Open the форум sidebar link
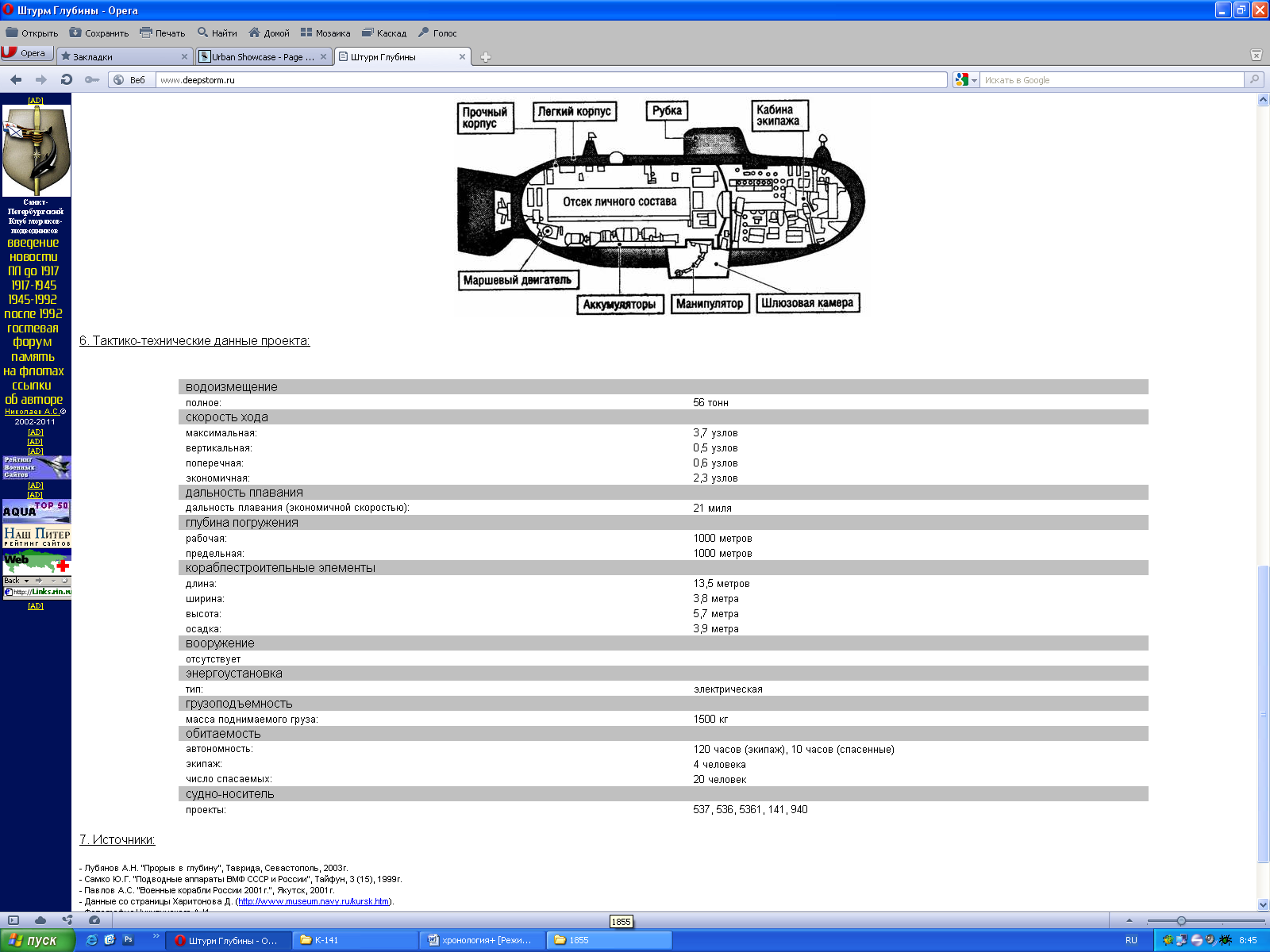 33,343
